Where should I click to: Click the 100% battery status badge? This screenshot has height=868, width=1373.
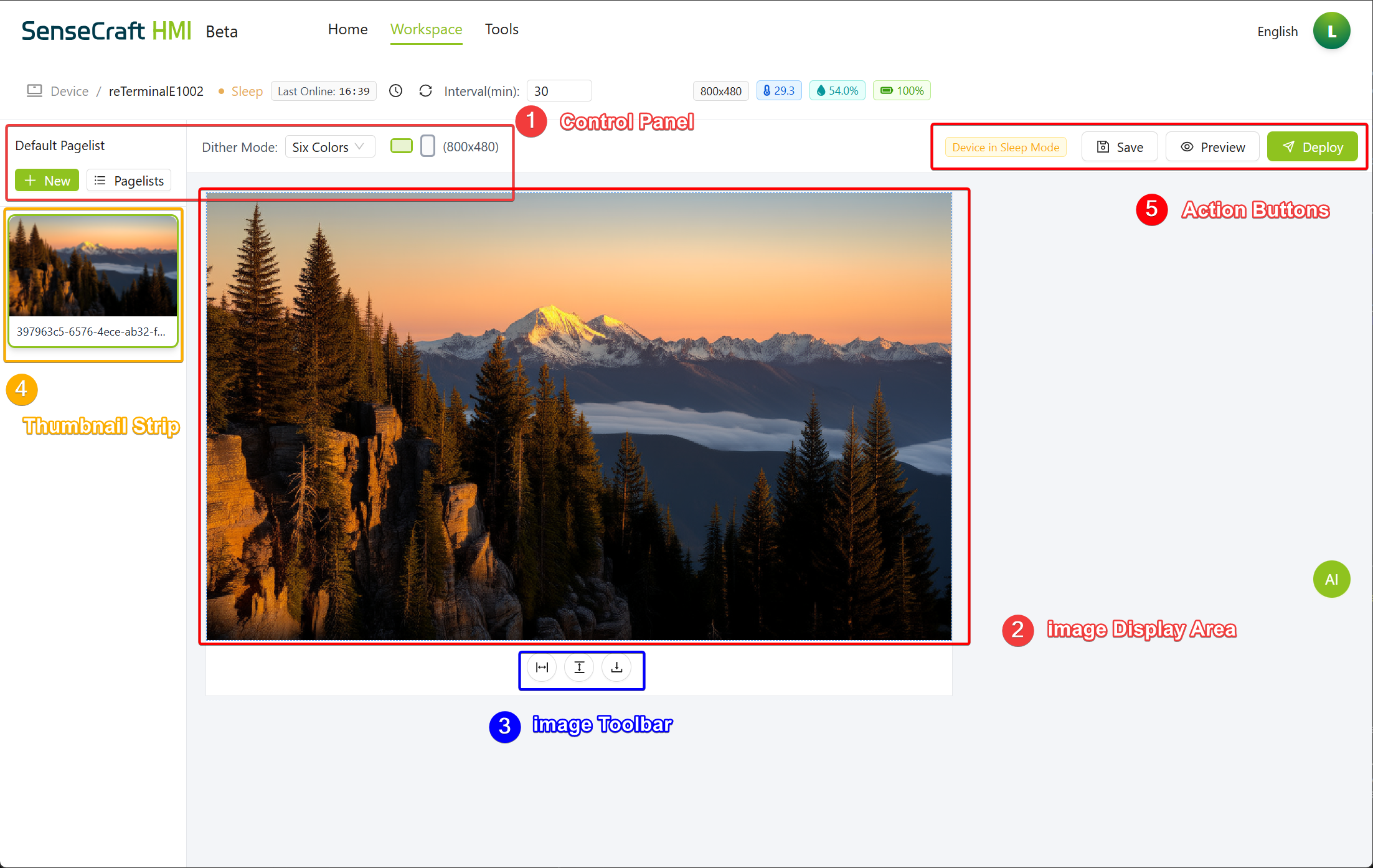tap(902, 91)
